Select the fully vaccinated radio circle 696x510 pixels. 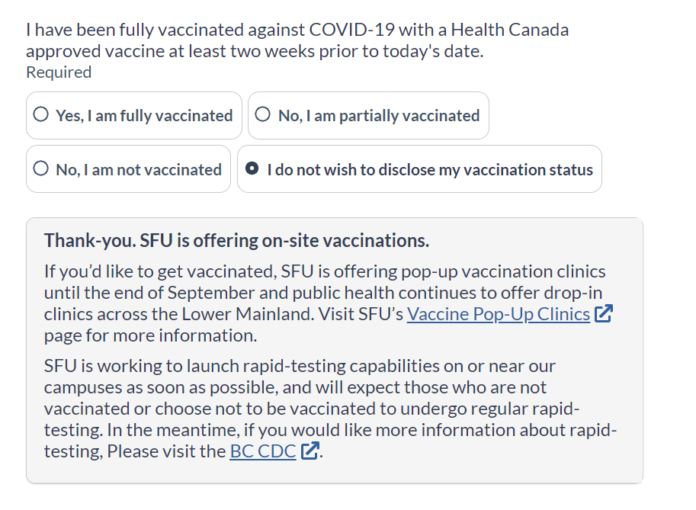tap(41, 115)
